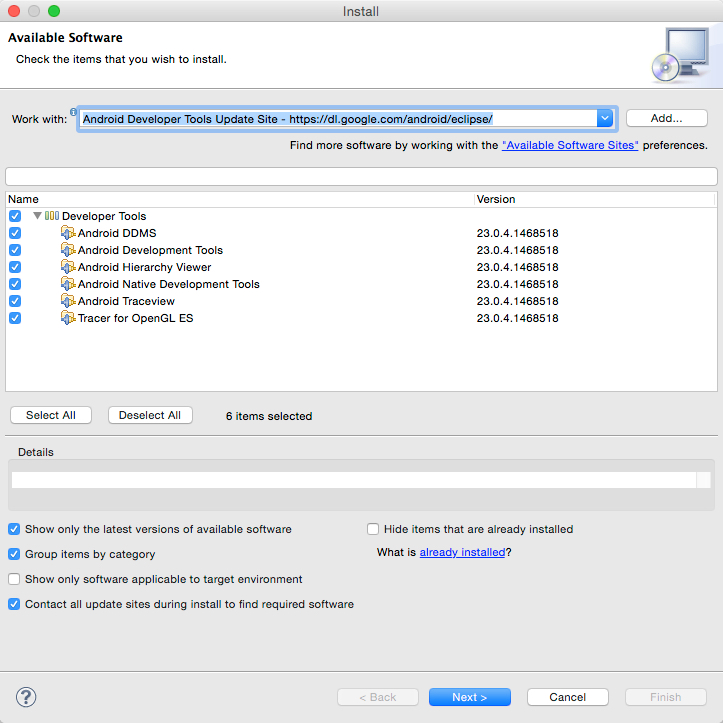The width and height of the screenshot is (723, 723).
Task: Disable Group items by category
Action: (15, 554)
